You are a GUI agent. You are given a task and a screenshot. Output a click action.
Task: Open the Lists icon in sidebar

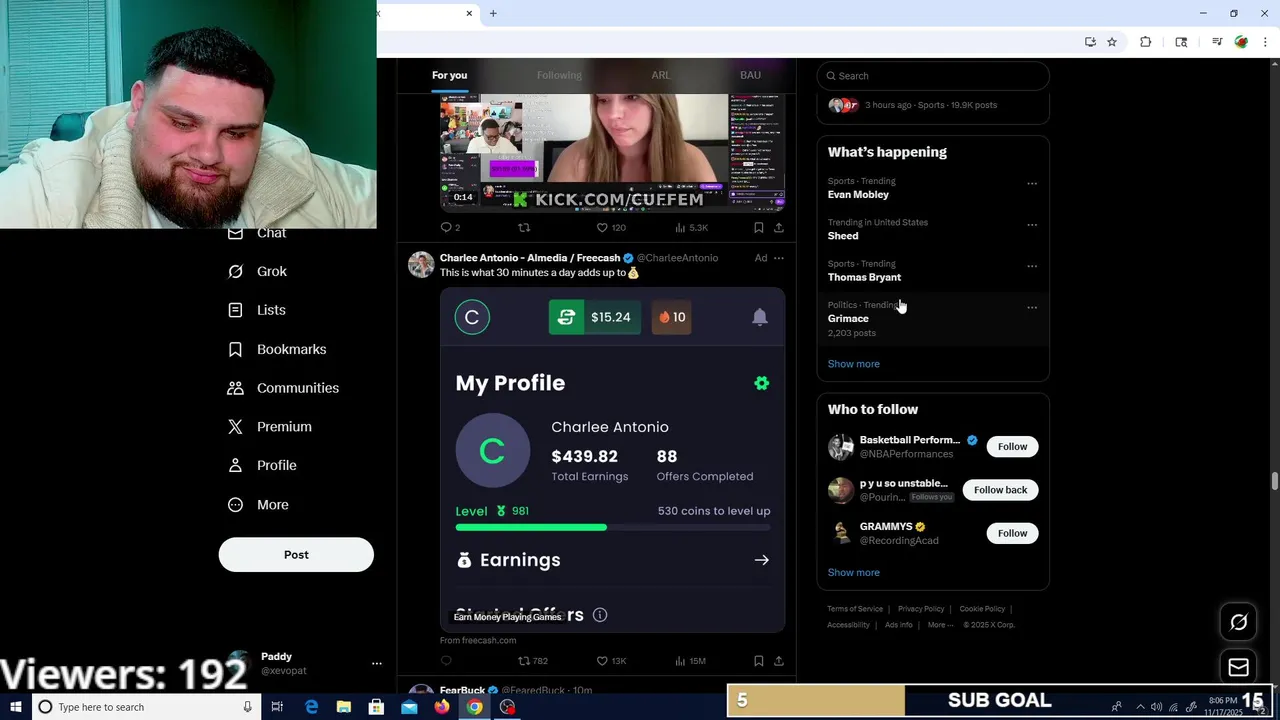(235, 310)
